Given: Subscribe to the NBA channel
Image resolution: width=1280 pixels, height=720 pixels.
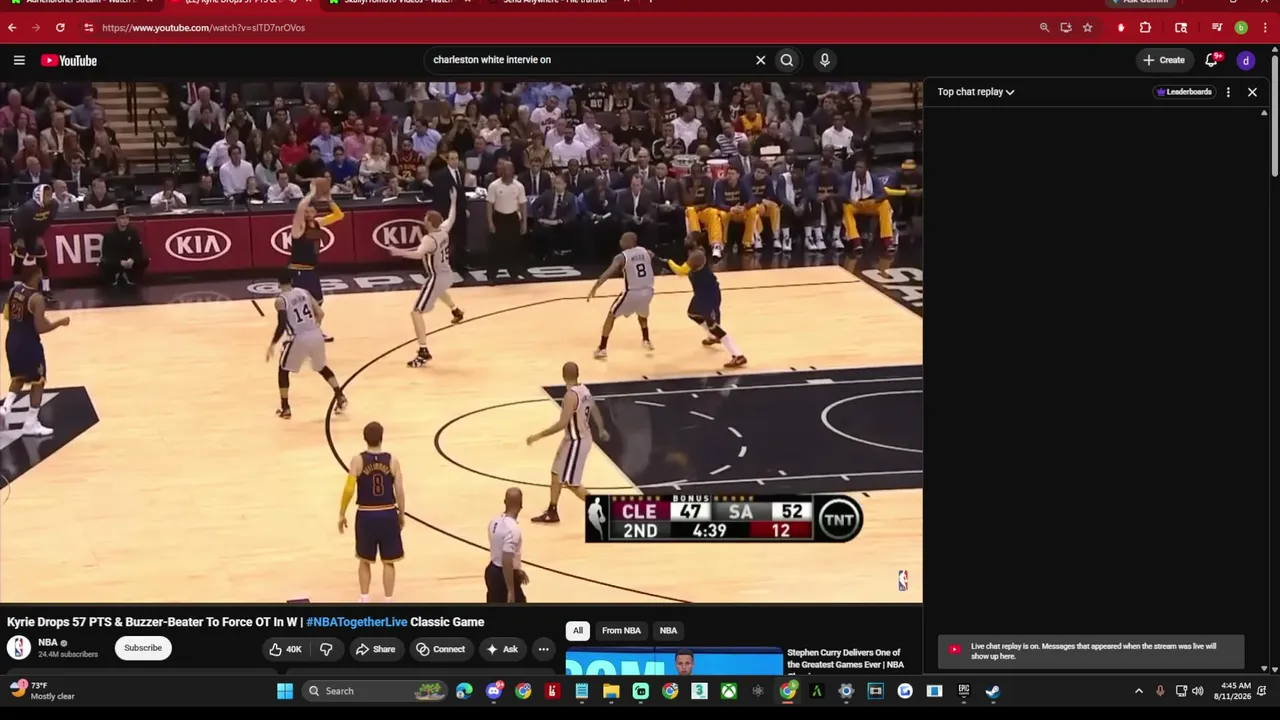Looking at the screenshot, I should pyautogui.click(x=143, y=648).
